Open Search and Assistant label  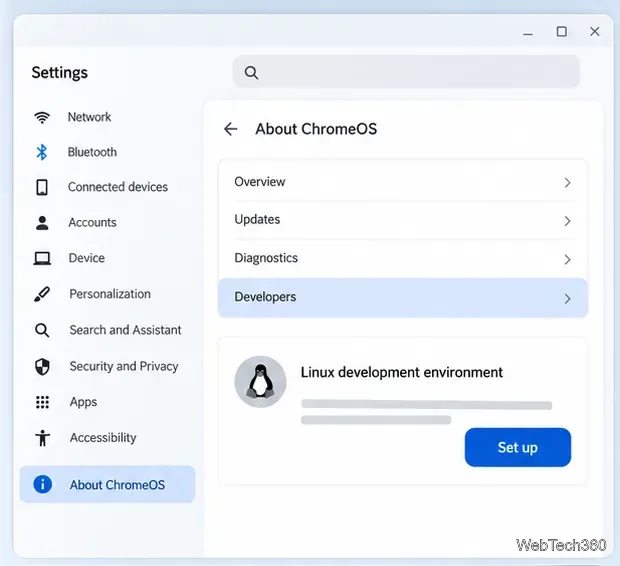125,330
